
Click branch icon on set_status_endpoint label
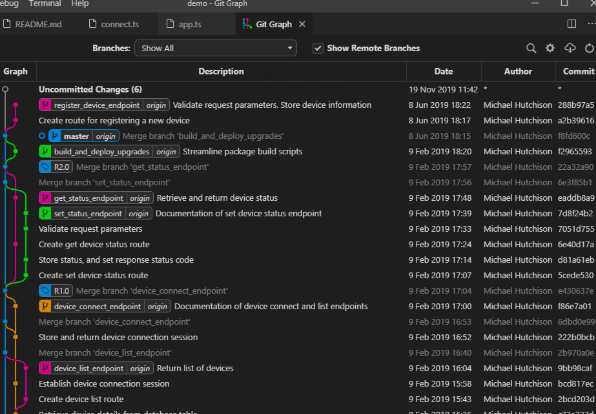click(x=45, y=214)
